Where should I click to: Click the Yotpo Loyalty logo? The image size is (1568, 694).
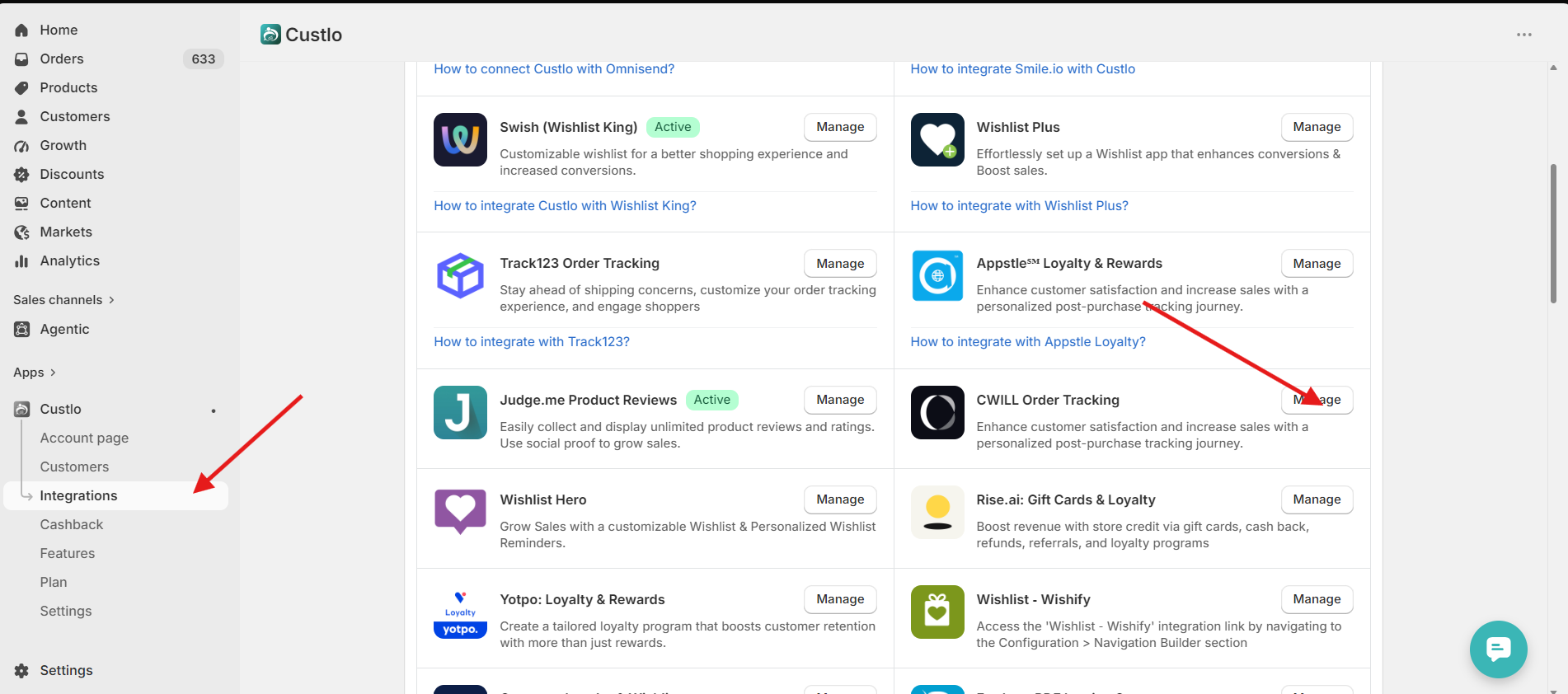click(460, 612)
